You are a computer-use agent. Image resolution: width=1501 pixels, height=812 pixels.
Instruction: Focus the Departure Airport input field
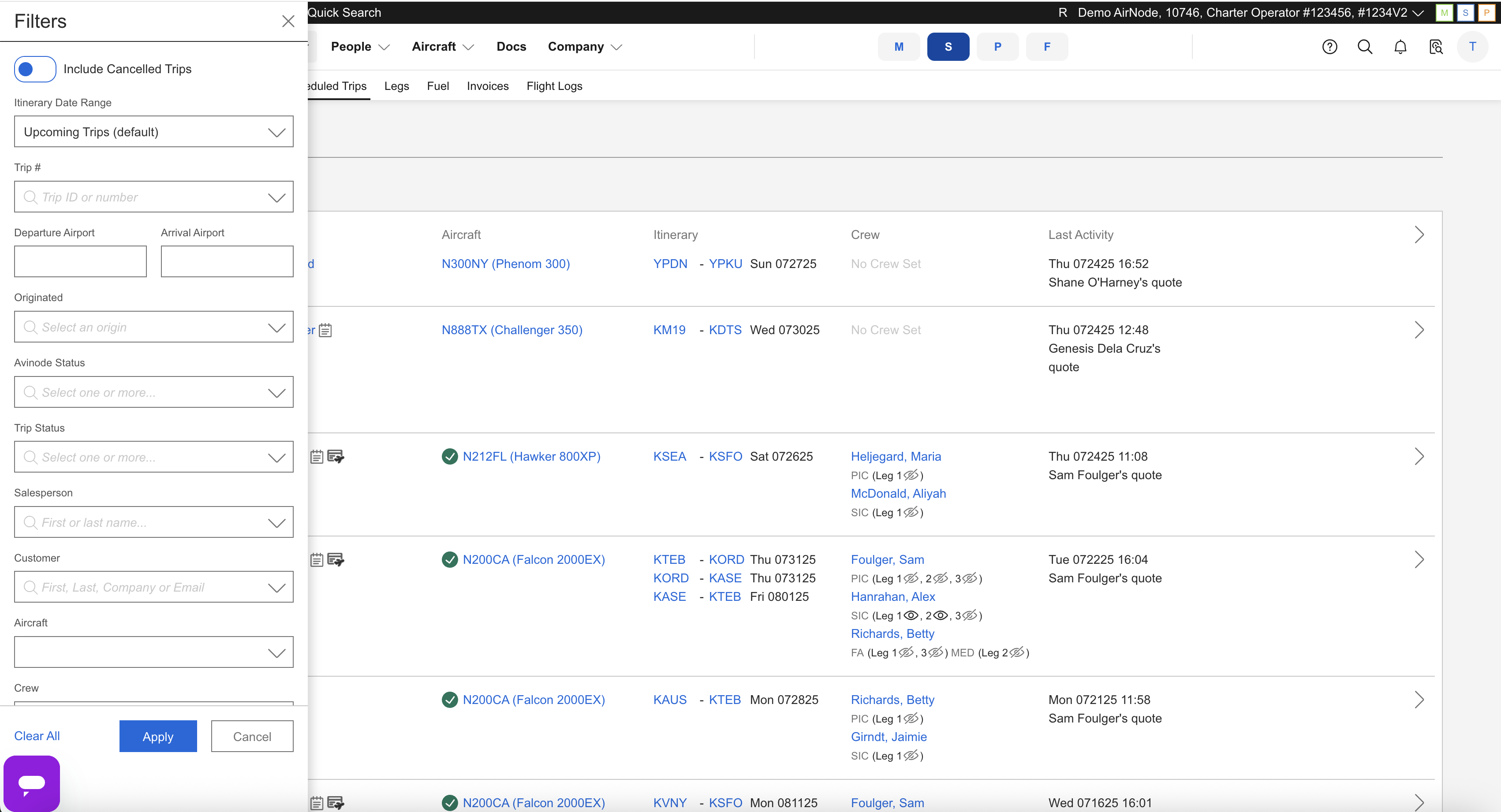(80, 261)
